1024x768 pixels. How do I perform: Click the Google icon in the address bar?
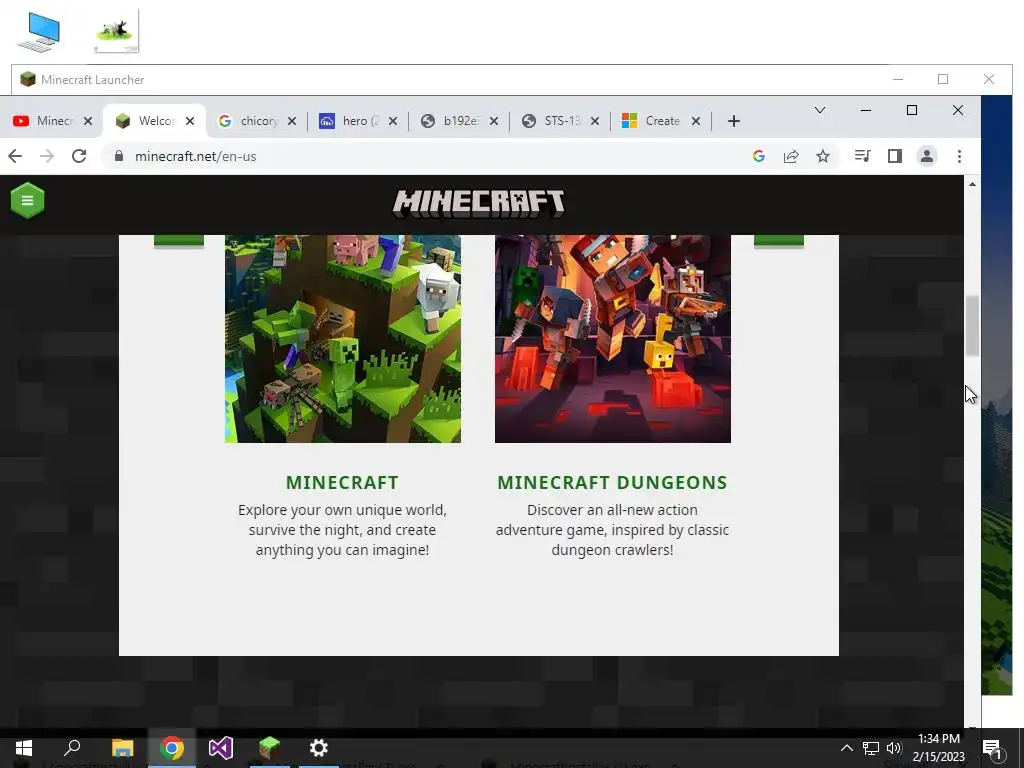759,156
